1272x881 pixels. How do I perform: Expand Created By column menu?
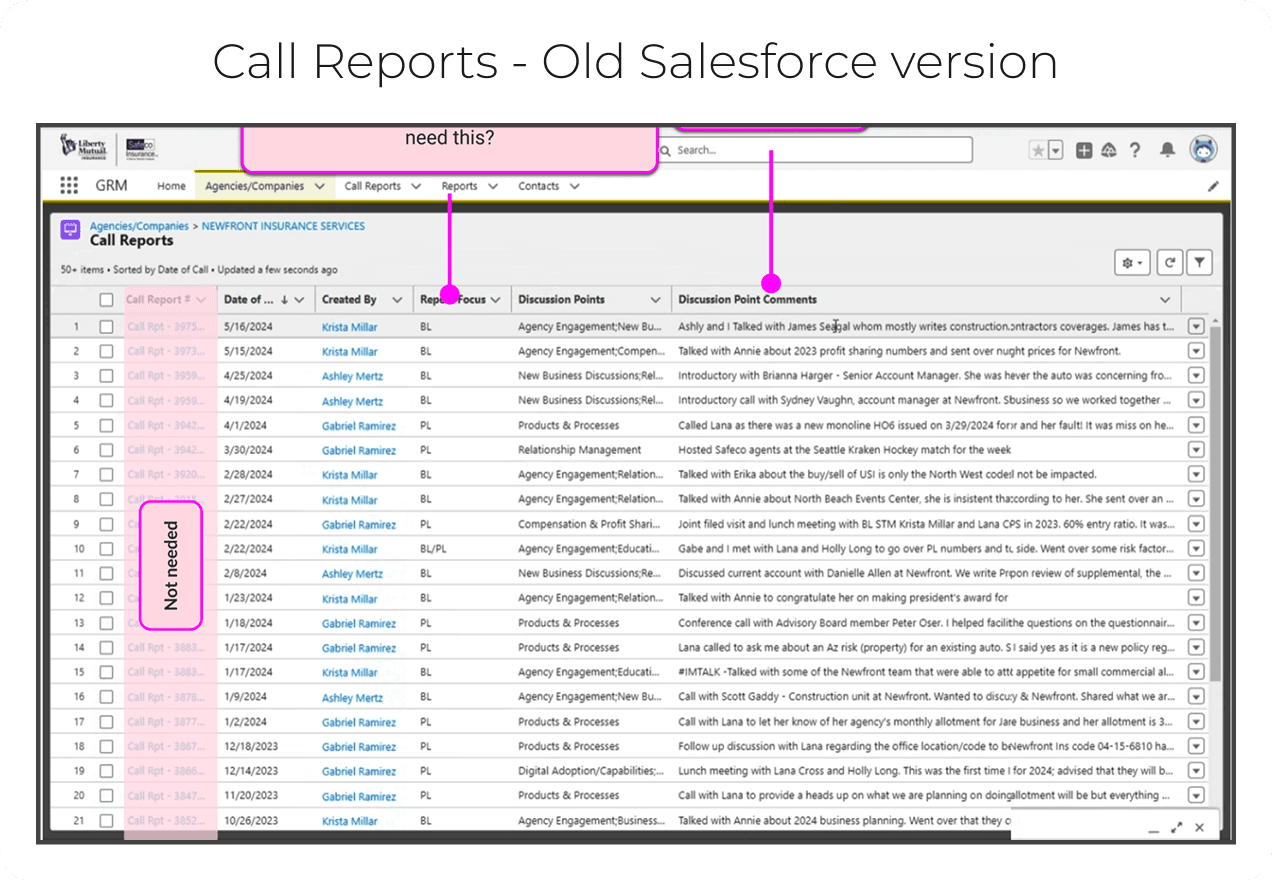(x=397, y=300)
